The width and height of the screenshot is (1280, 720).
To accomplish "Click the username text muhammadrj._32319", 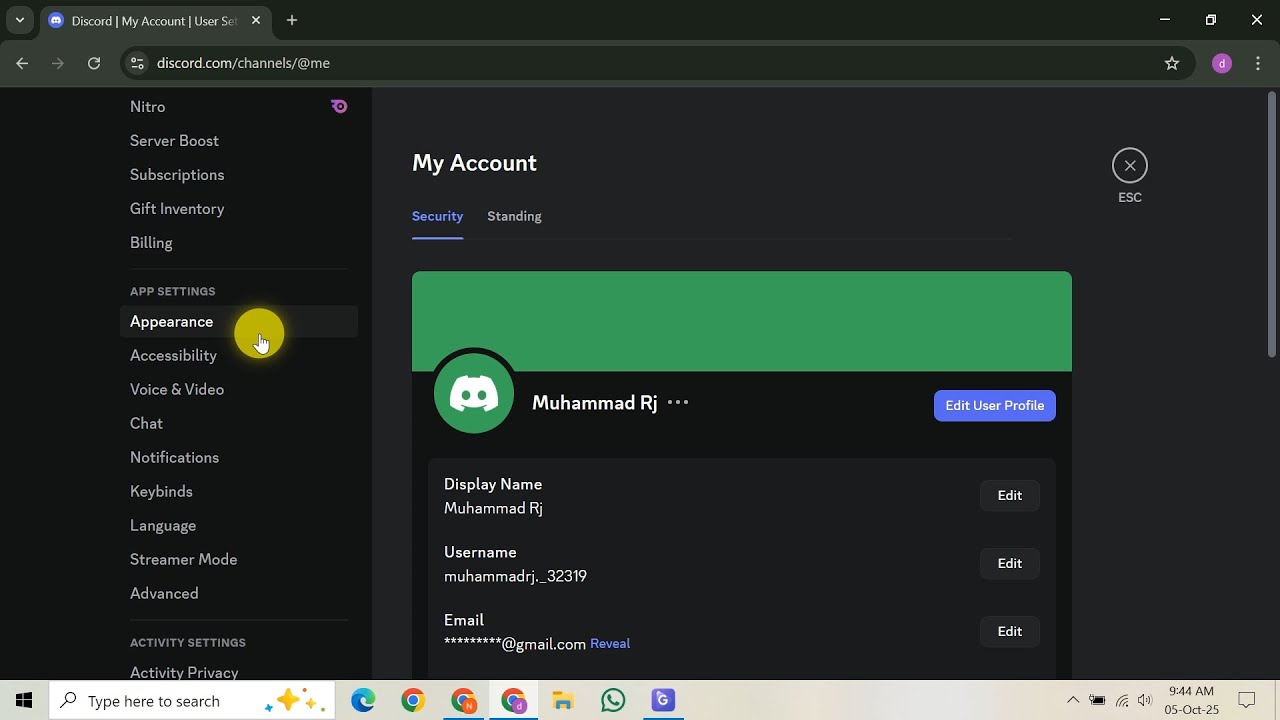I will pyautogui.click(x=515, y=576).
